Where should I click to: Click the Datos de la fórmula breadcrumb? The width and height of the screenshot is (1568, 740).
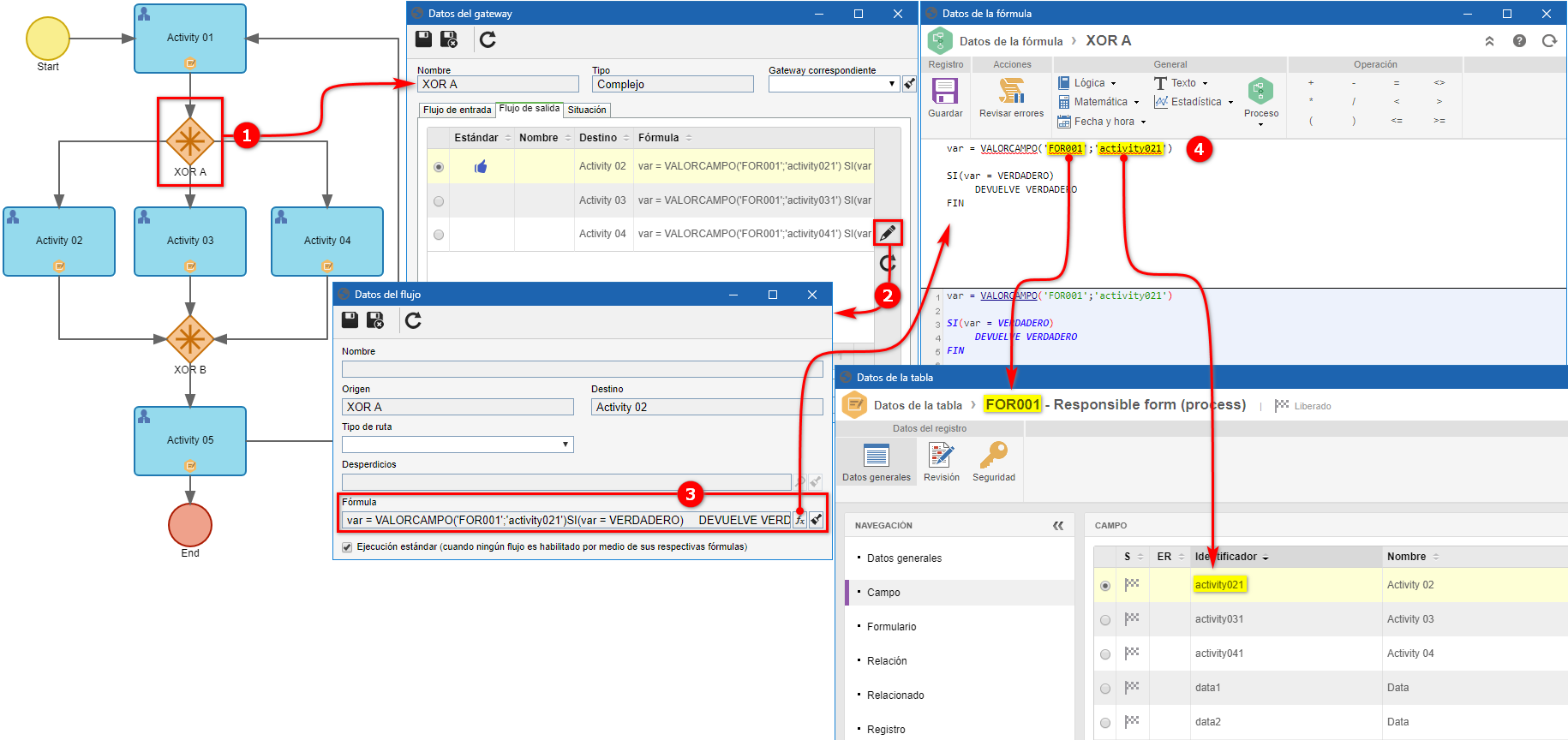1010,41
